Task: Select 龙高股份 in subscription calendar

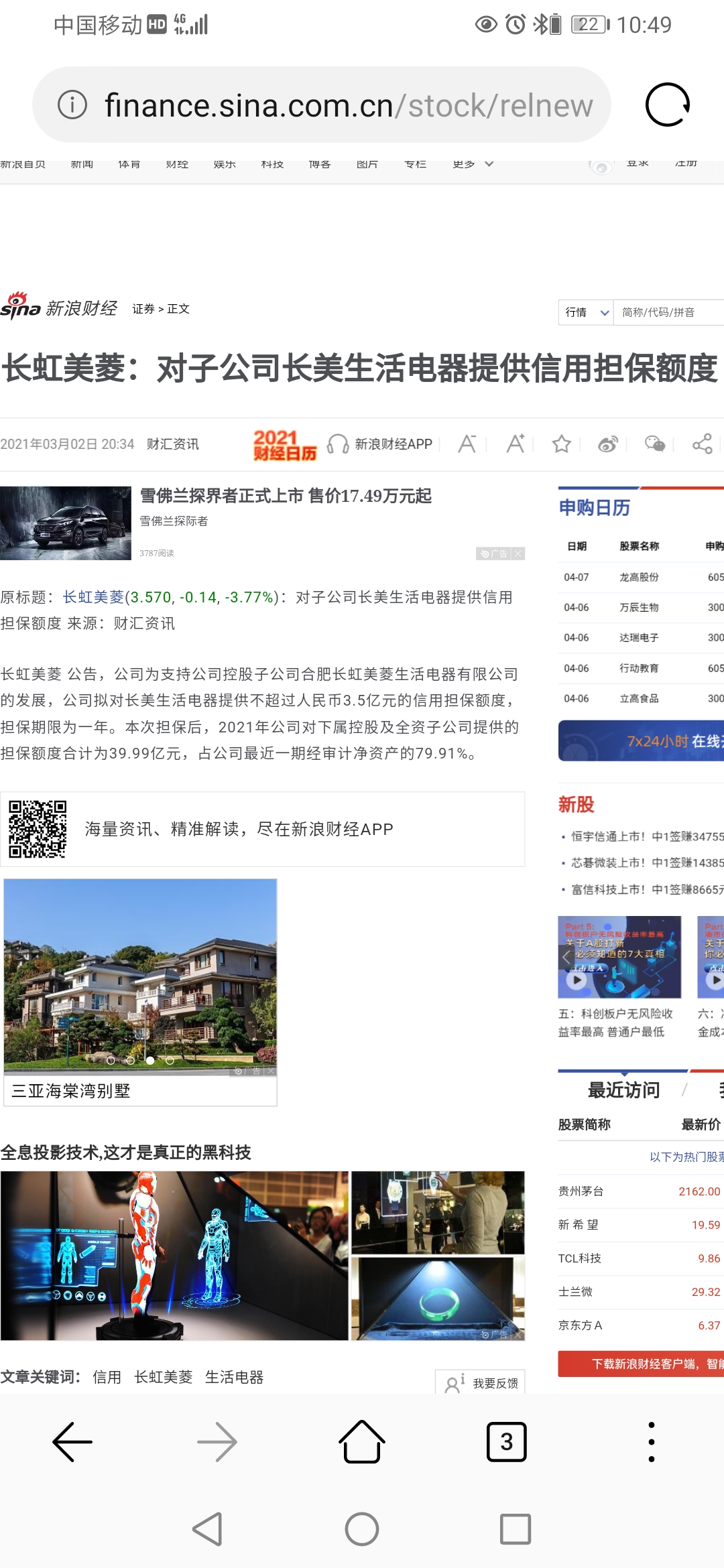Action: point(639,577)
